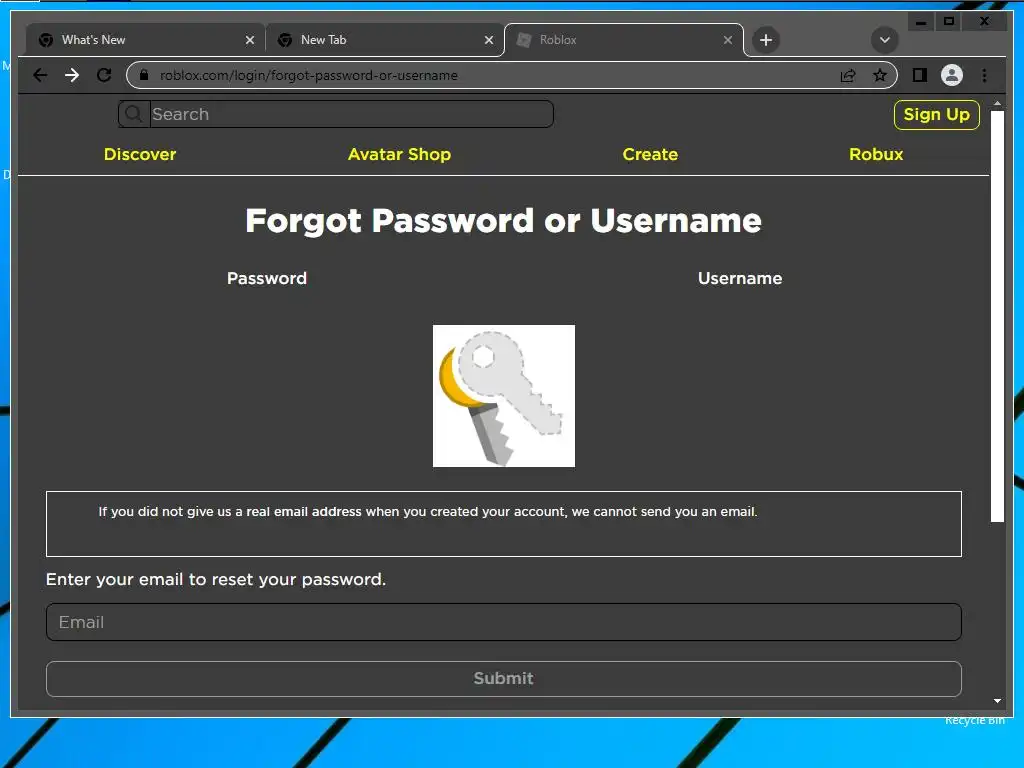Open the browser side panel
This screenshot has height=768, width=1024.
pos(920,75)
